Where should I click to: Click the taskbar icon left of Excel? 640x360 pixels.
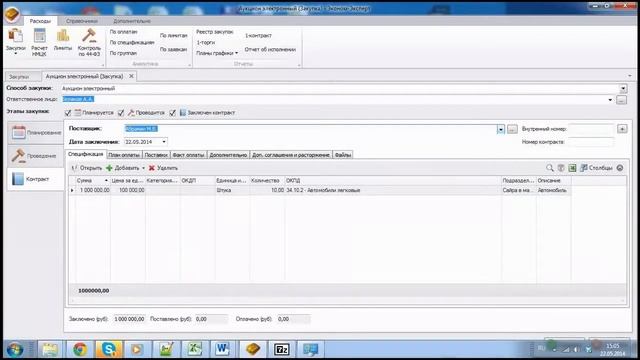(166, 349)
